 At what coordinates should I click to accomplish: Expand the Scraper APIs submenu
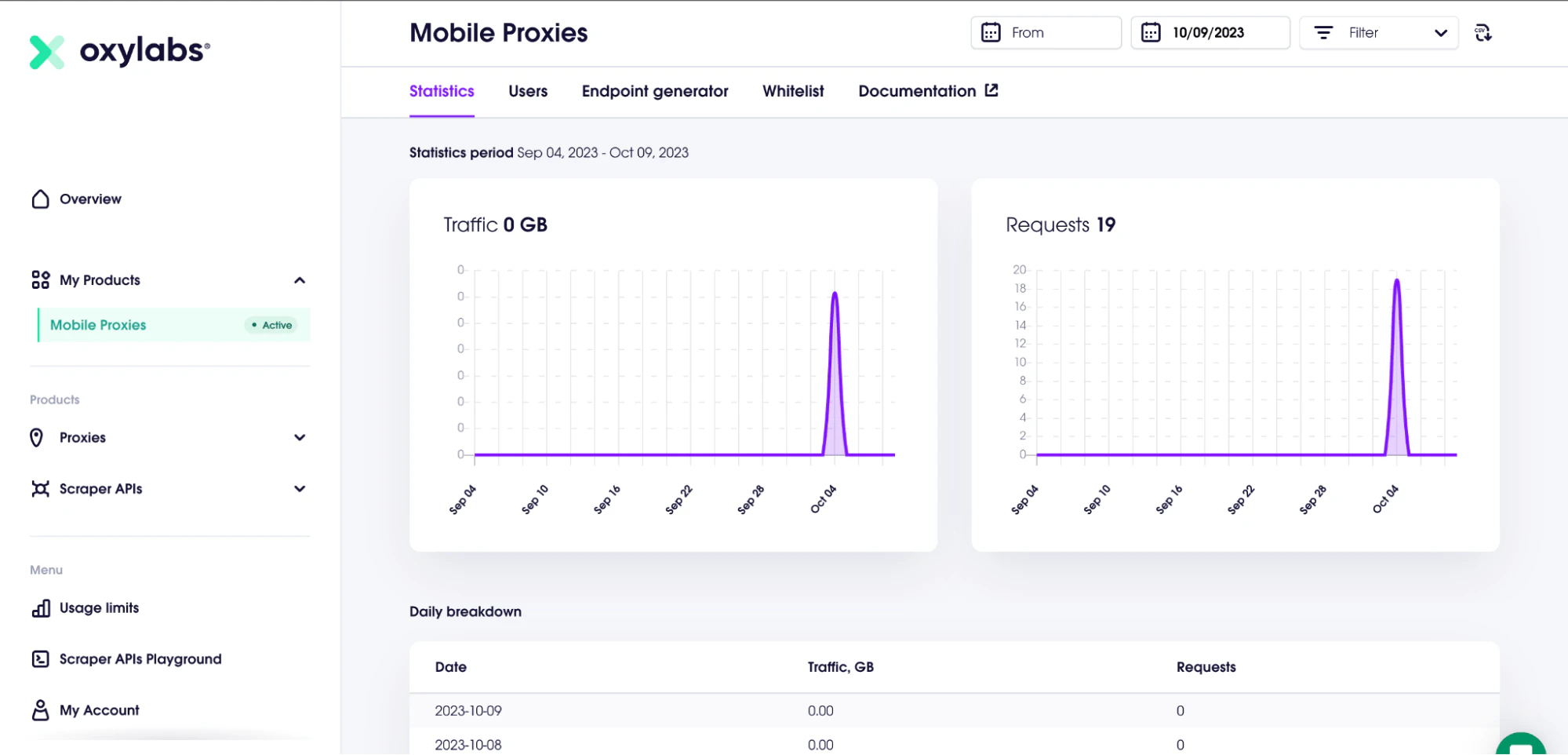[x=300, y=489]
